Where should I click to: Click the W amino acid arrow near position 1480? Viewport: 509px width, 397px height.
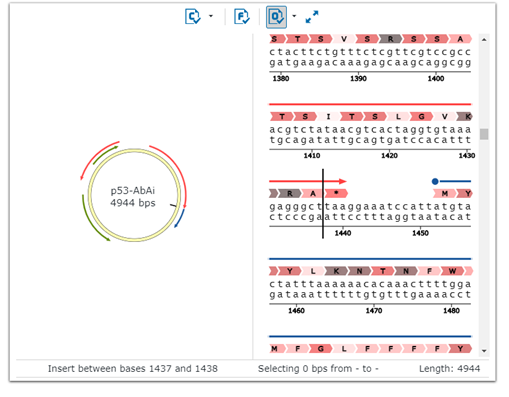click(x=452, y=271)
